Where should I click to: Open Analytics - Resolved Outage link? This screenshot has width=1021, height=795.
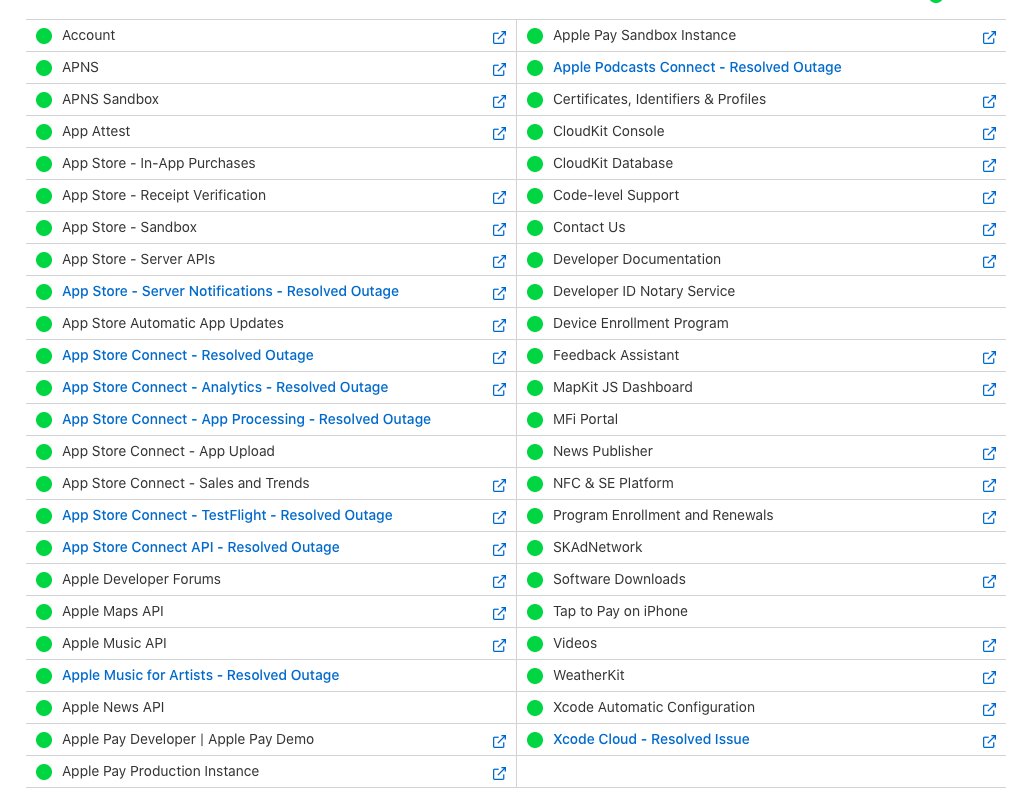tap(225, 387)
